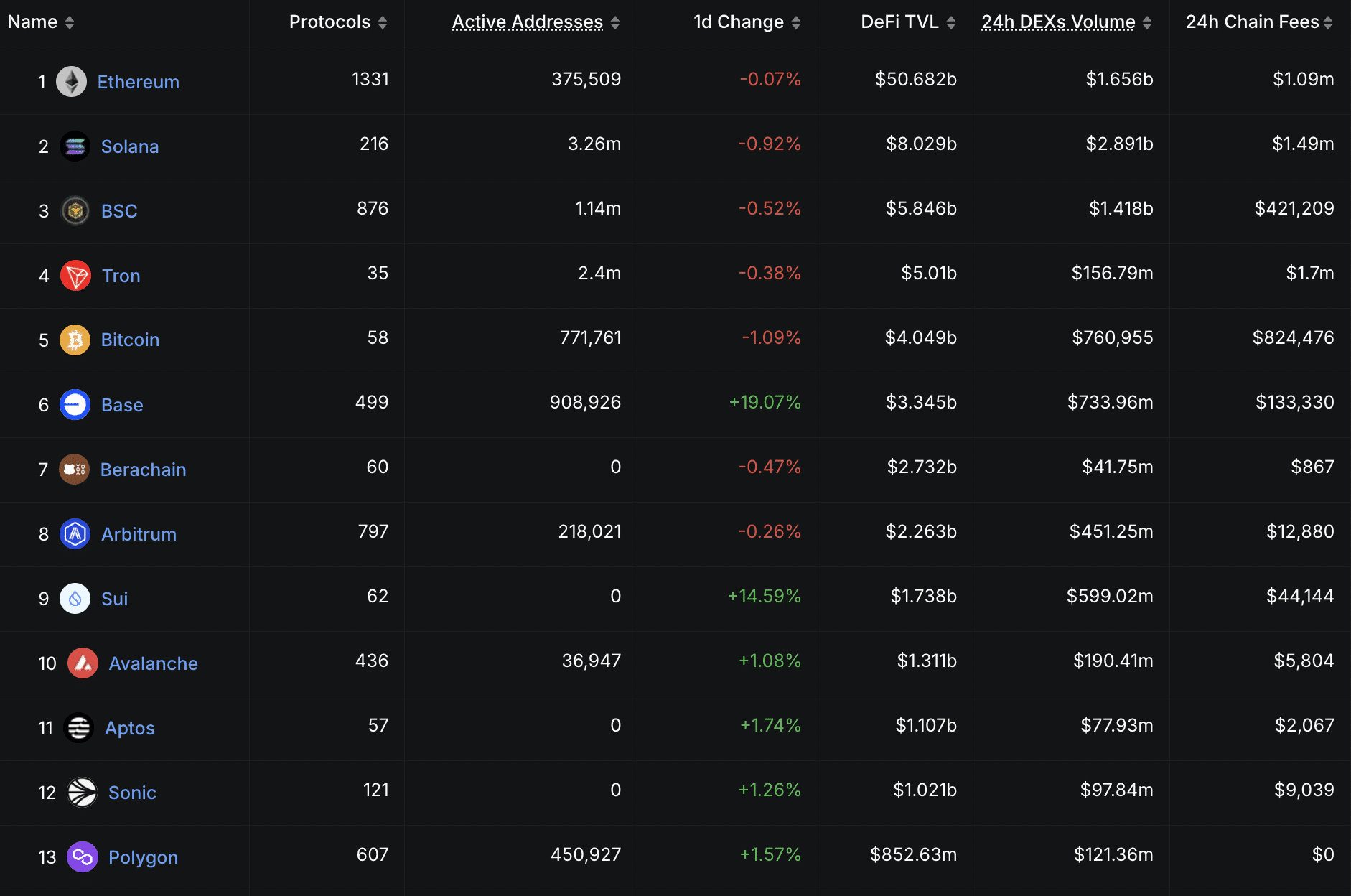The height and width of the screenshot is (896, 1351).
Task: Sort by DeFi TVL sort arrows
Action: tap(951, 23)
